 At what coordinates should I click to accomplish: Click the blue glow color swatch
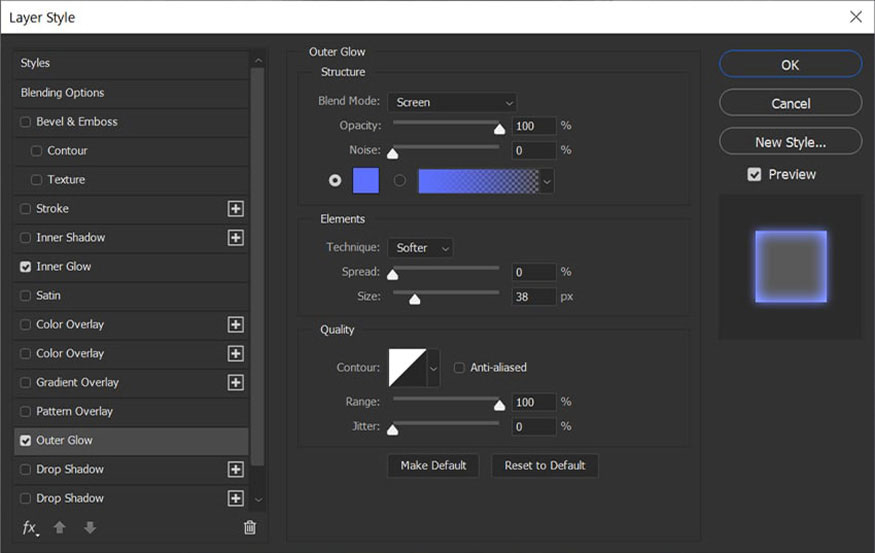click(x=366, y=180)
